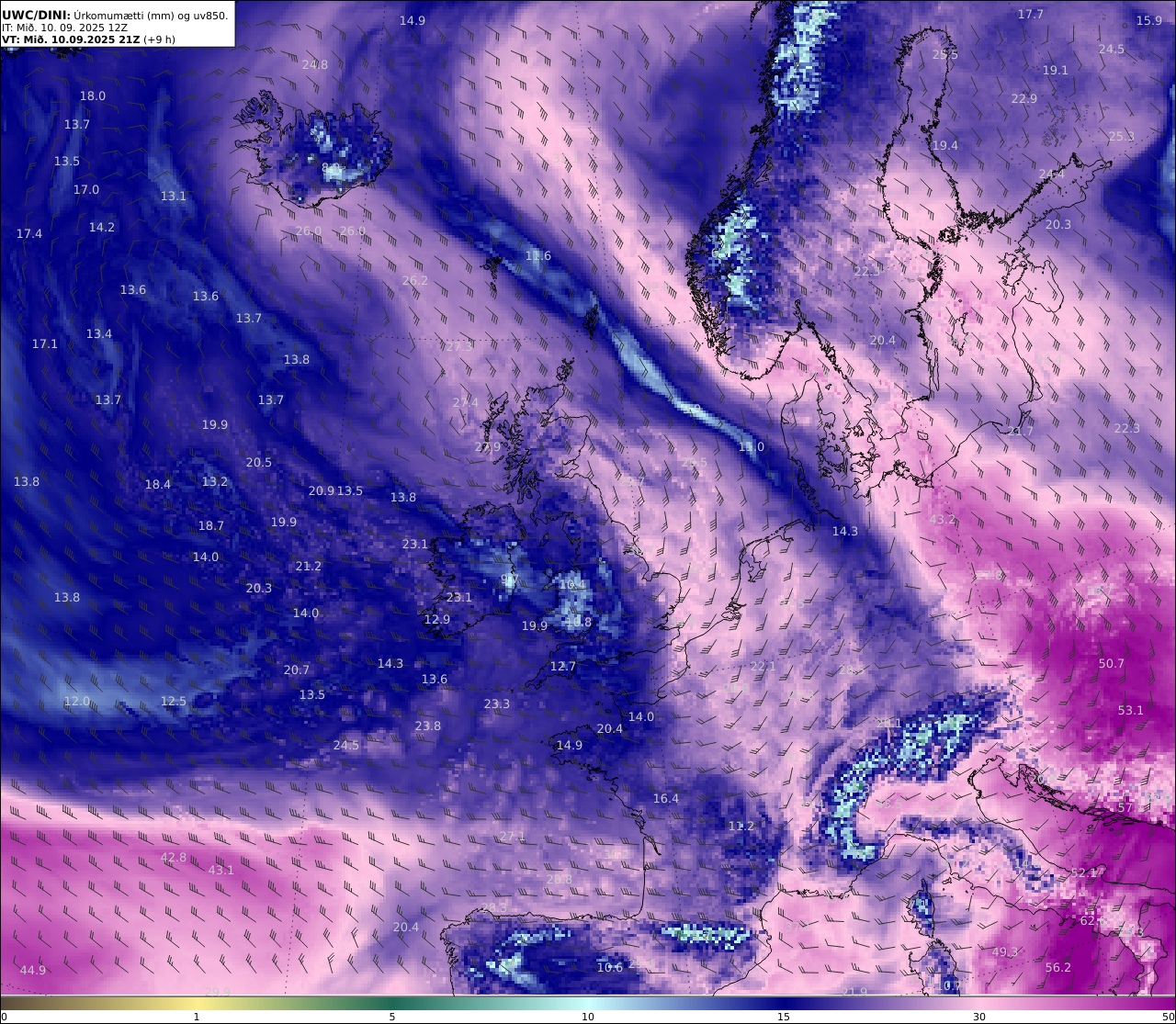1176x1024 pixels.
Task: Click the 53.1 value on the map
Action: [1131, 711]
